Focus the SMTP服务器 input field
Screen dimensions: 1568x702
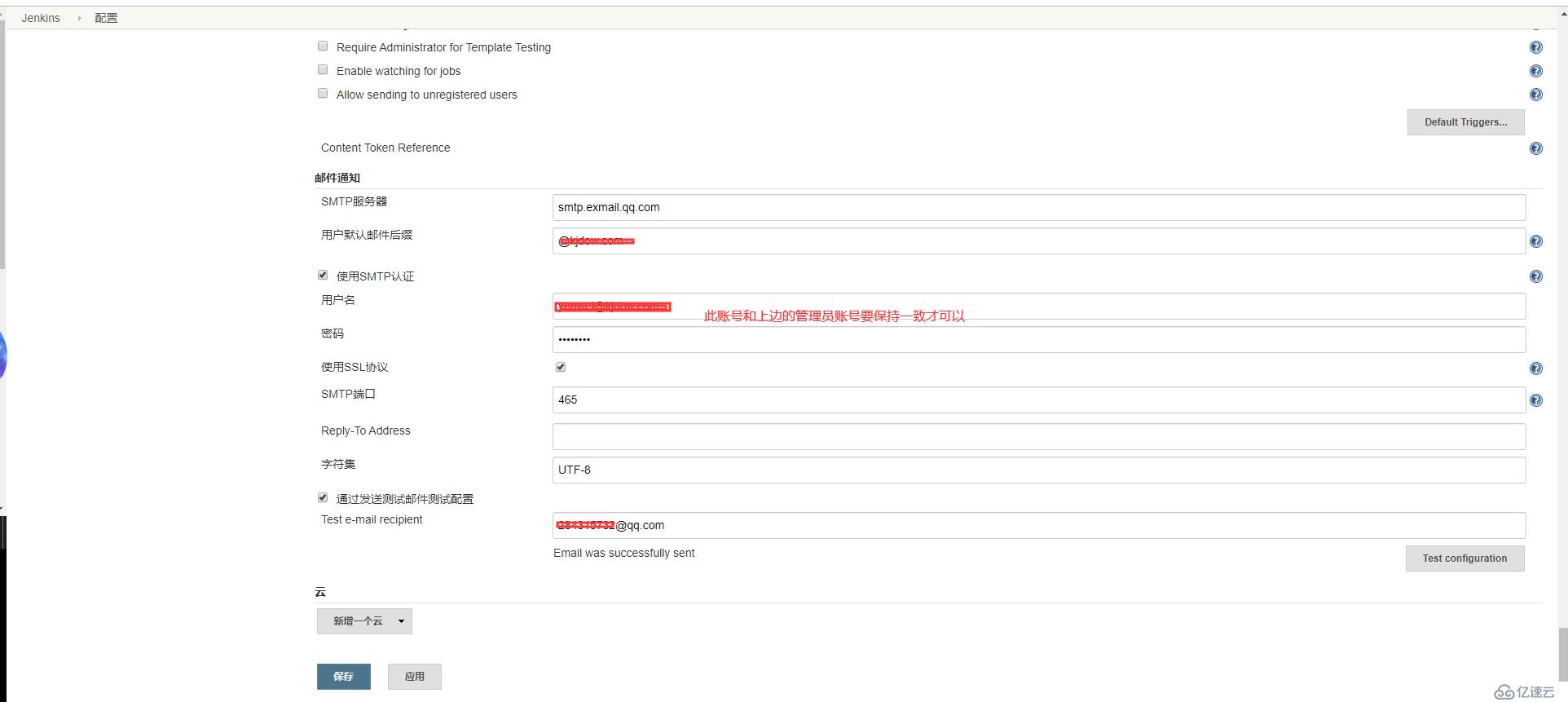click(x=1039, y=207)
